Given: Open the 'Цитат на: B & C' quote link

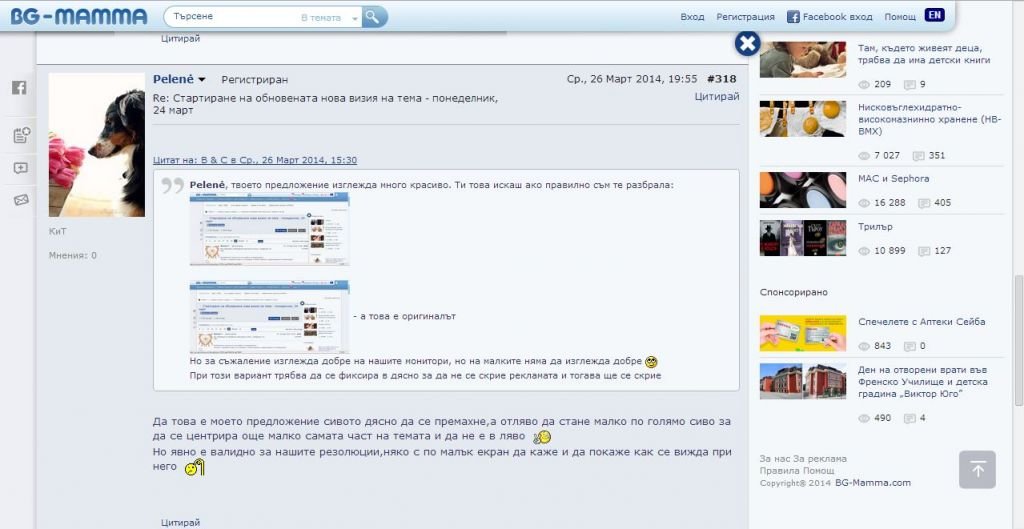Looking at the screenshot, I should click(254, 160).
